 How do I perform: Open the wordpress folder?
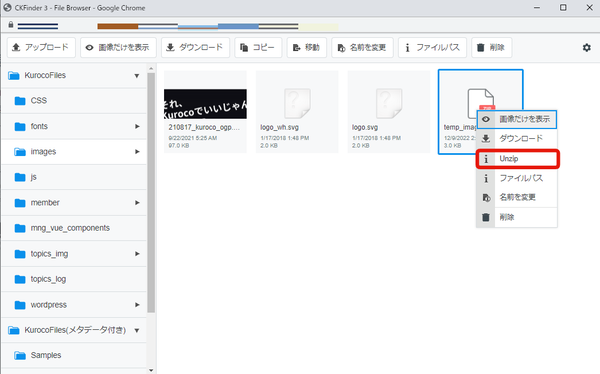coord(74,305)
